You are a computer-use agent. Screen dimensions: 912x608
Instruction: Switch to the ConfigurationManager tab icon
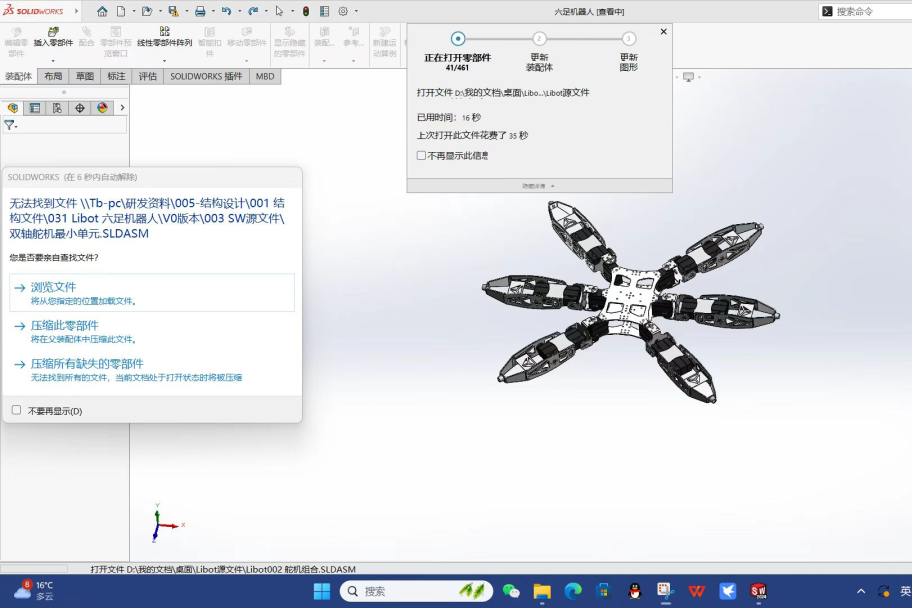pyautogui.click(x=57, y=108)
